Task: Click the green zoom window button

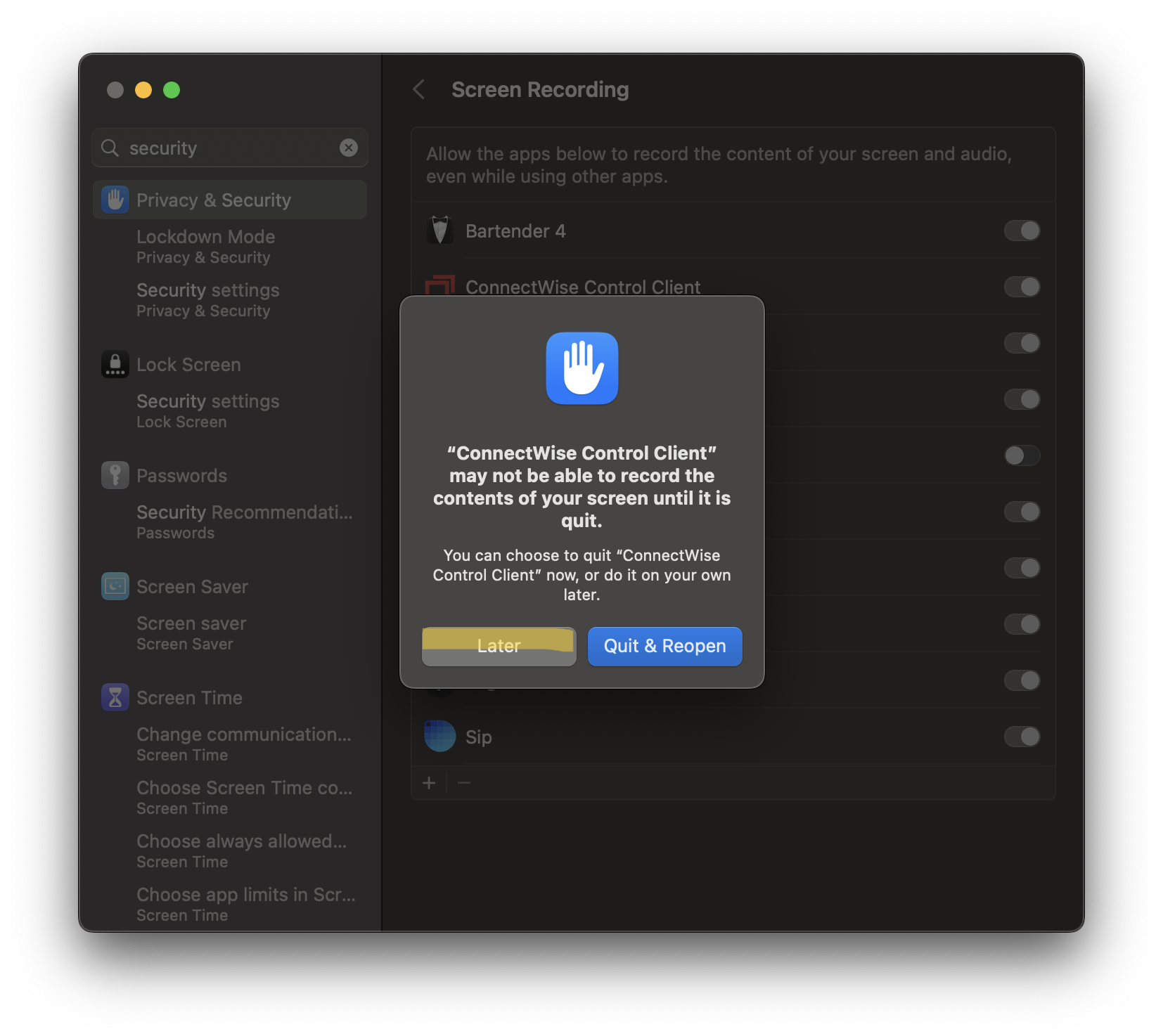Action: 172,90
